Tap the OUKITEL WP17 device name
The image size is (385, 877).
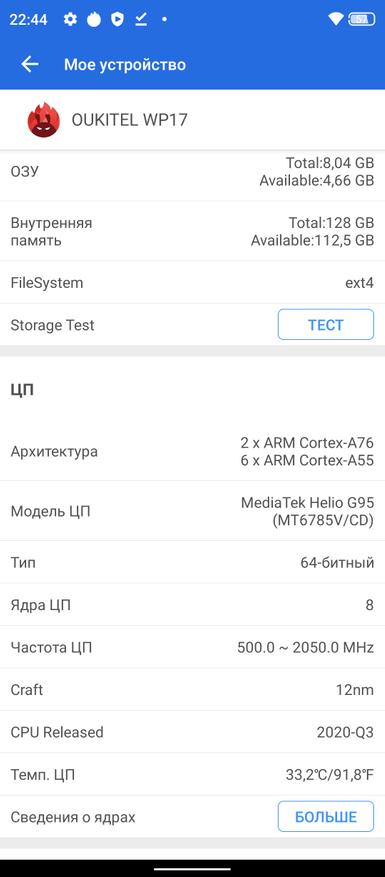click(129, 120)
